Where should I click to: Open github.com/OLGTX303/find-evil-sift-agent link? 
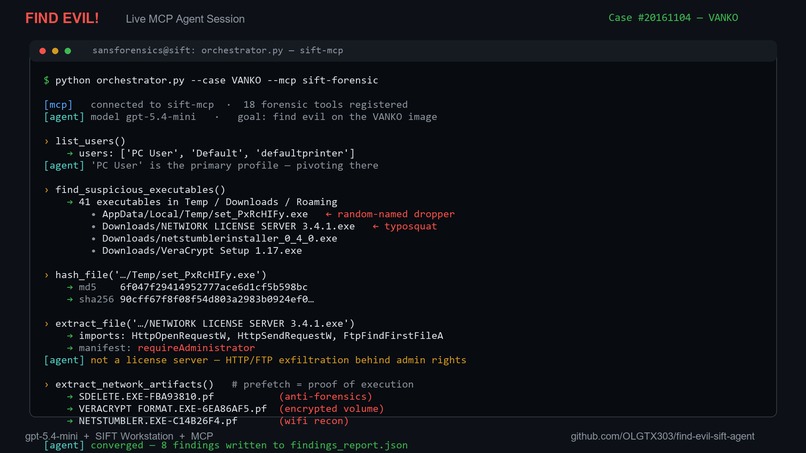pyautogui.click(x=662, y=437)
